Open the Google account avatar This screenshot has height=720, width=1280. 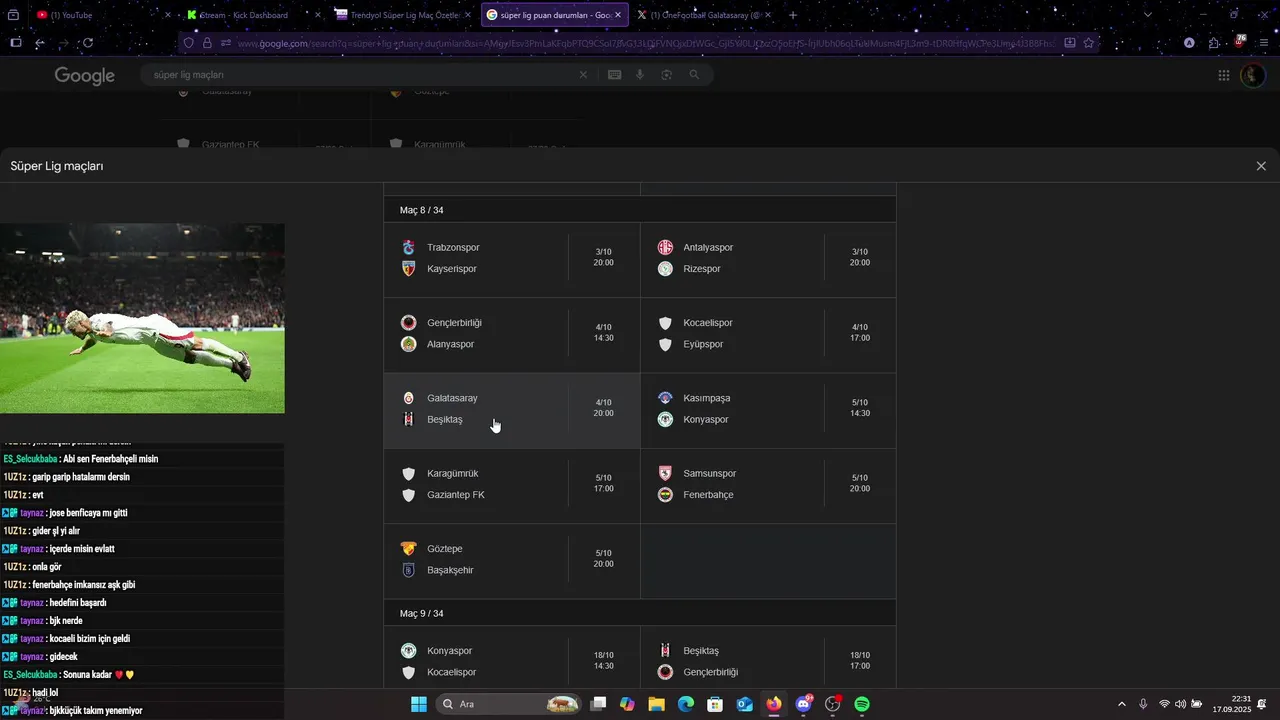click(1252, 75)
